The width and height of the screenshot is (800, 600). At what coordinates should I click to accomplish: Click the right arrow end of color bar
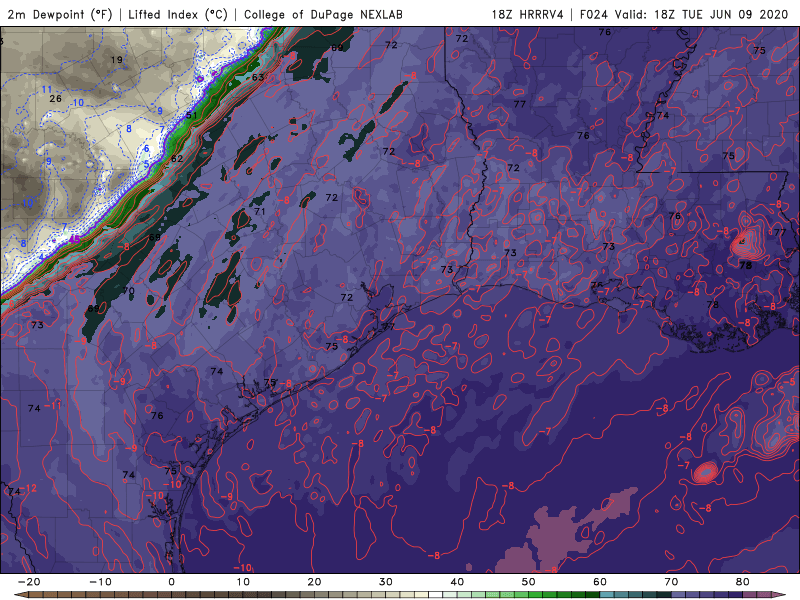point(781,595)
